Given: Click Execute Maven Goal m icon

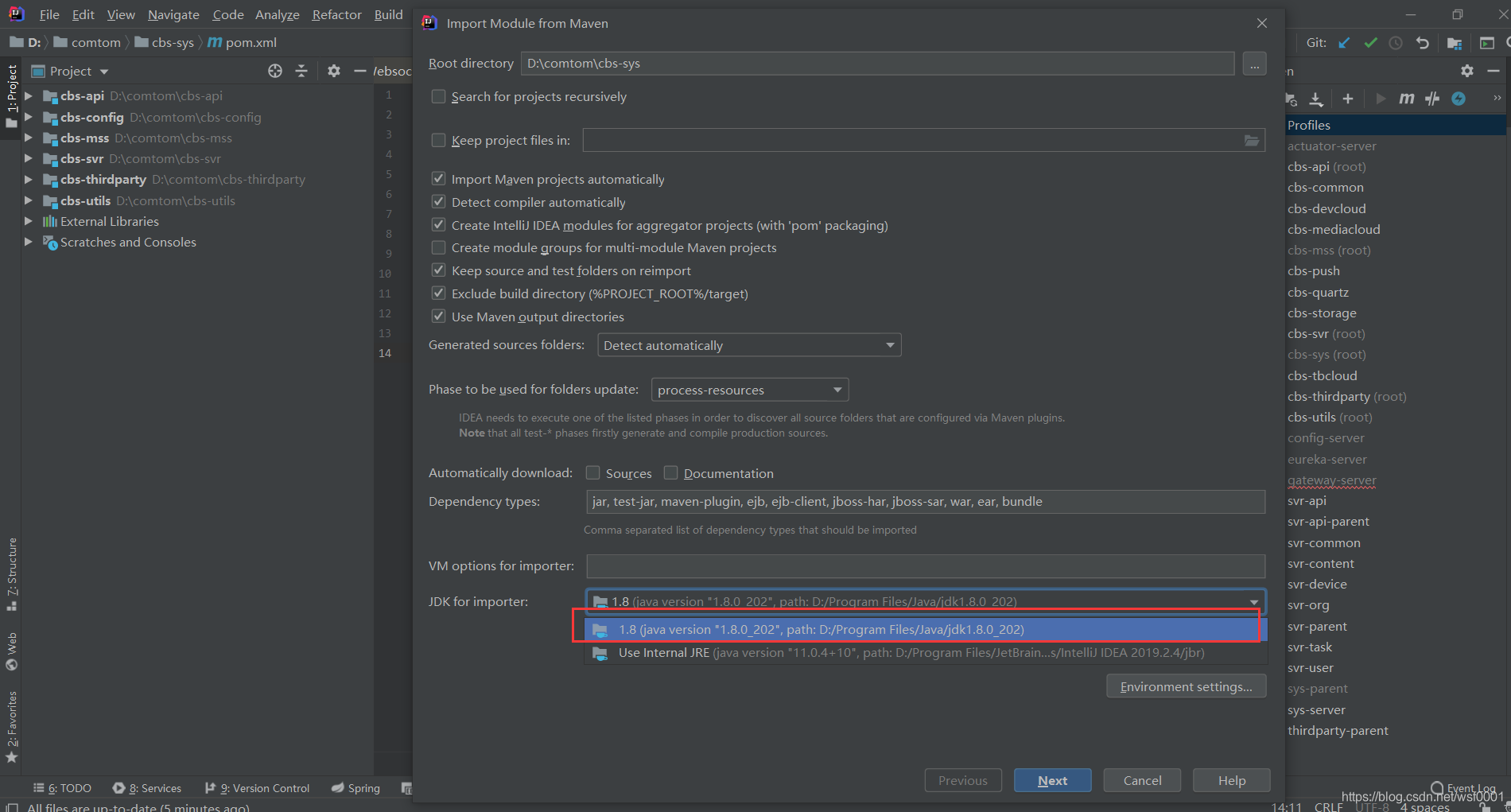Looking at the screenshot, I should coord(1406,99).
